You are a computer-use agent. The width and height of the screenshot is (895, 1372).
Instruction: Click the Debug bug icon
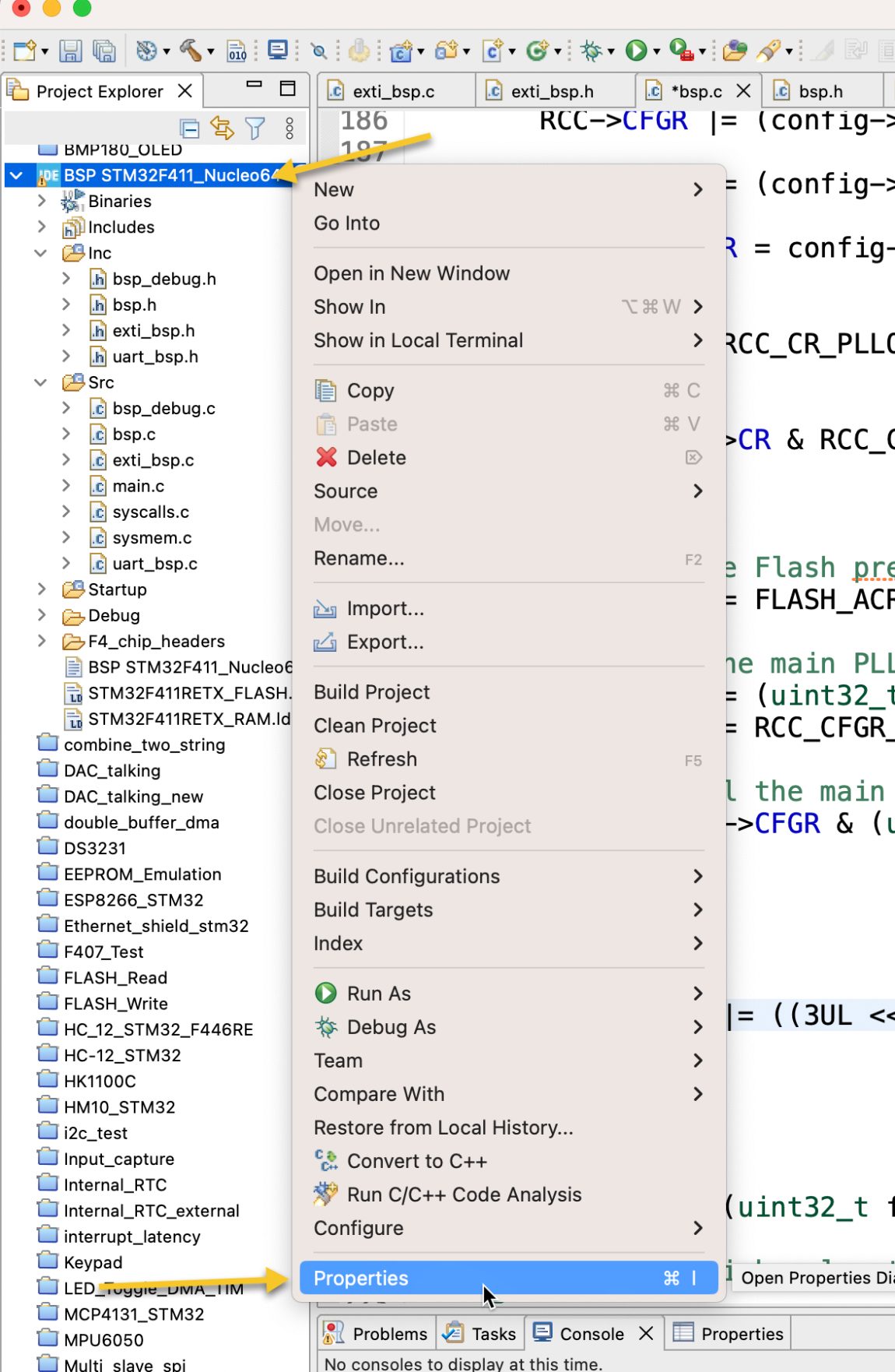591,51
